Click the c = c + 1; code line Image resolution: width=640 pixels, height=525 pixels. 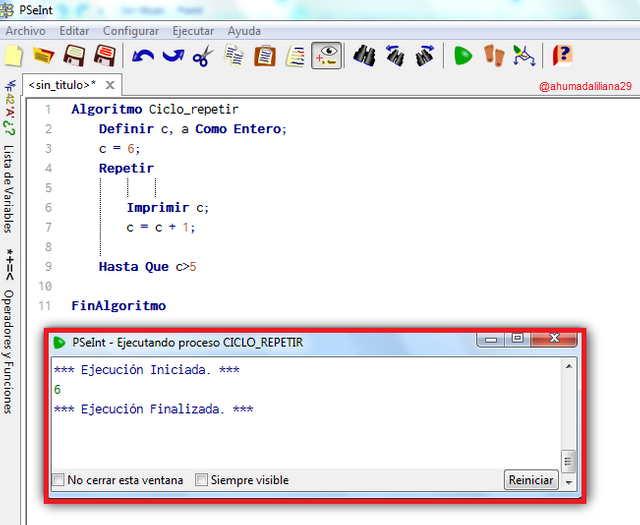coord(161,227)
